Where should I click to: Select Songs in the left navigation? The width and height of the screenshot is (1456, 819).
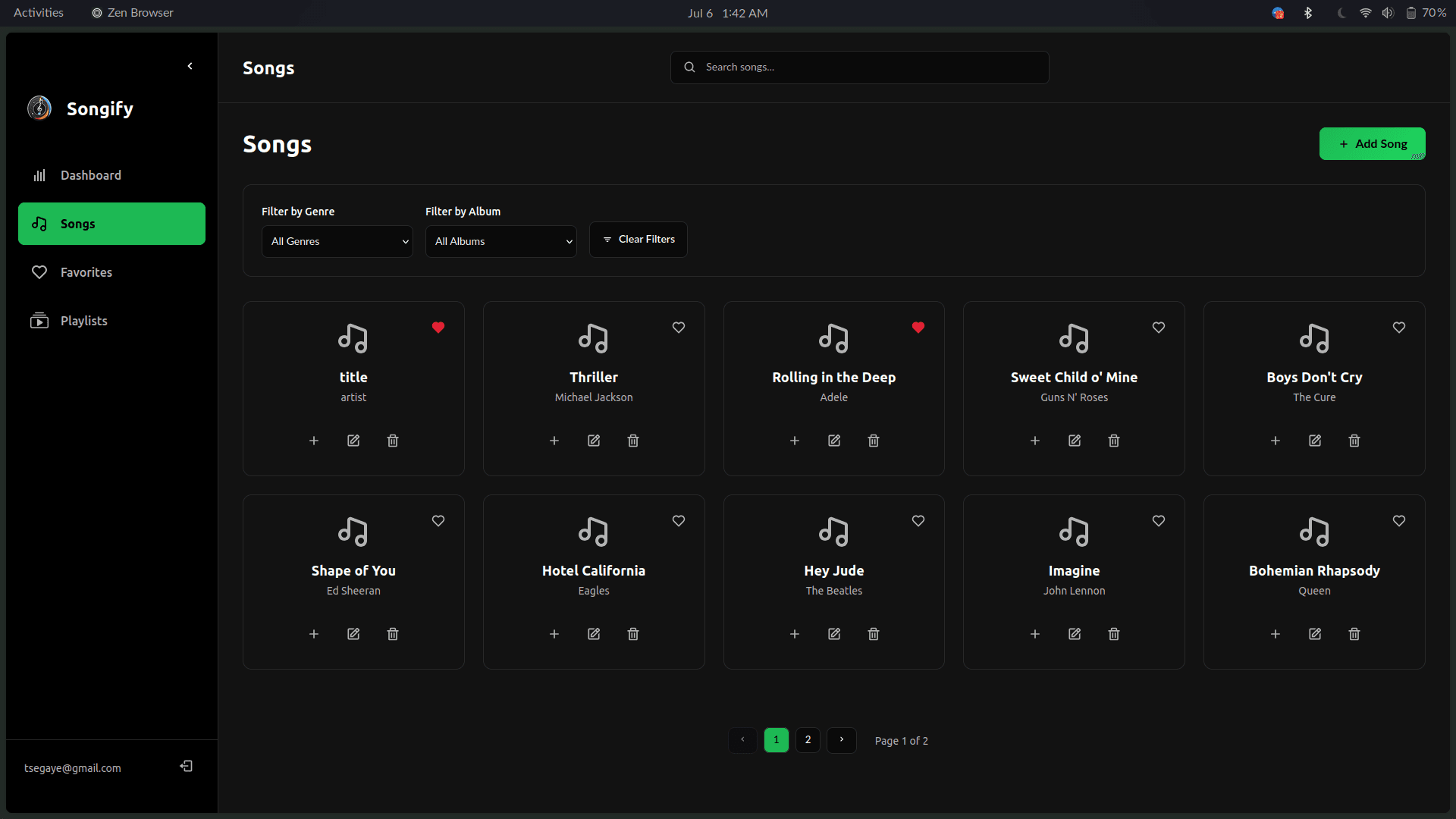(111, 223)
